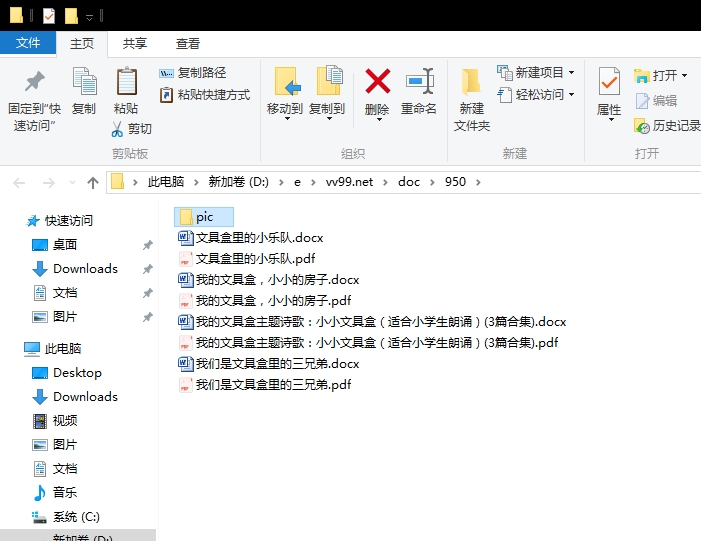Screen dimensions: 701x541
Task: Click the greyed Edit button
Action: [656, 101]
